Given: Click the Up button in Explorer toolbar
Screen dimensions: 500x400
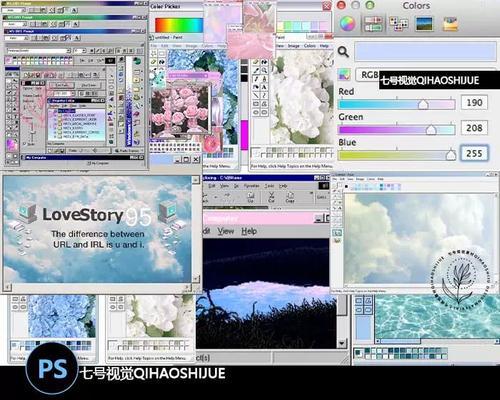Looking at the screenshot, I should pos(251,197).
